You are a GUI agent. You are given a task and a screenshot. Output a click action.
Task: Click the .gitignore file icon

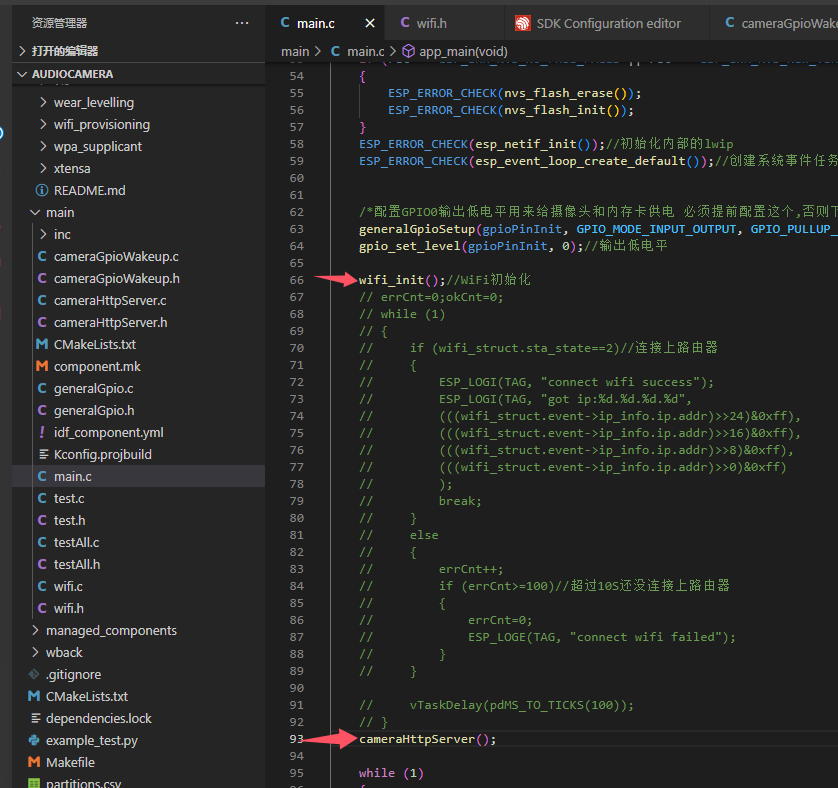[34, 674]
